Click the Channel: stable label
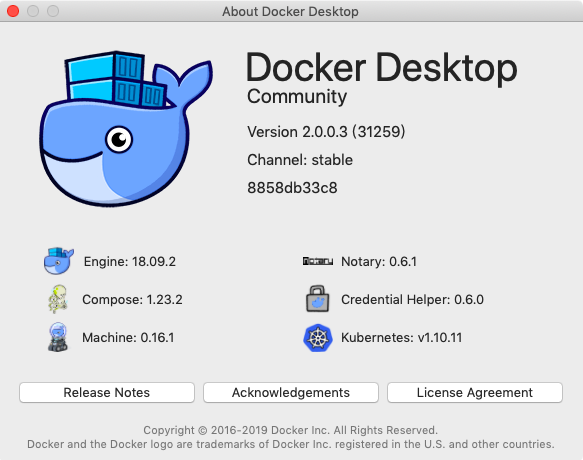This screenshot has height=460, width=583. pos(300,160)
